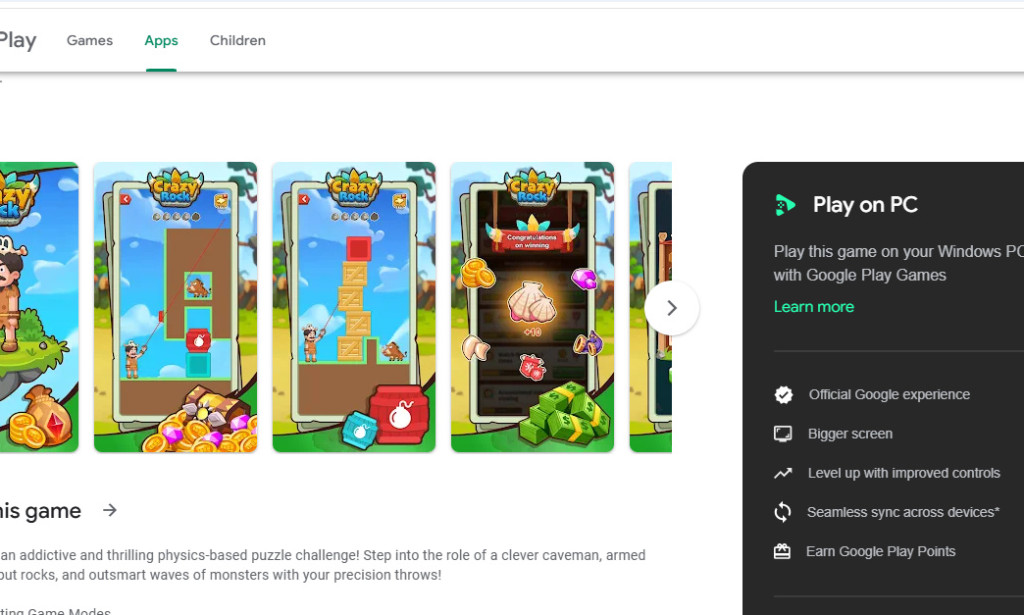Click the Google Play logo text
1024x615 pixels.
[18, 40]
